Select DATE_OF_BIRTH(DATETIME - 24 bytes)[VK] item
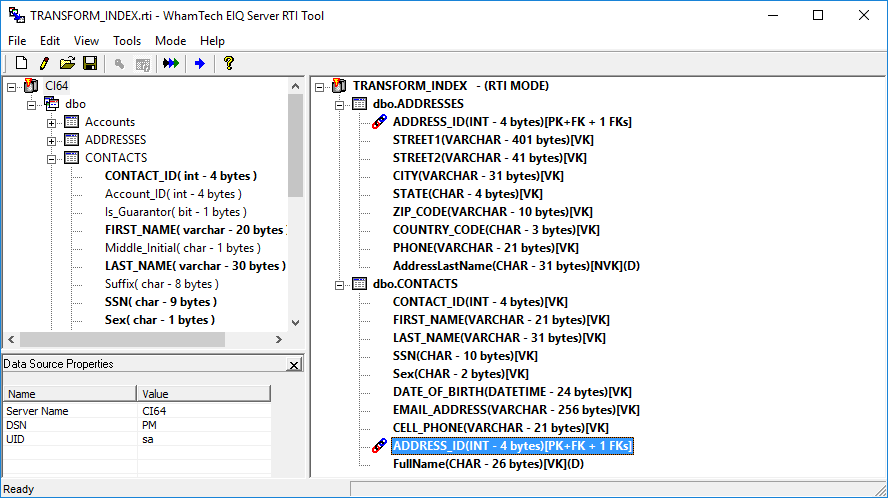Image resolution: width=888 pixels, height=498 pixels. pyautogui.click(x=512, y=392)
